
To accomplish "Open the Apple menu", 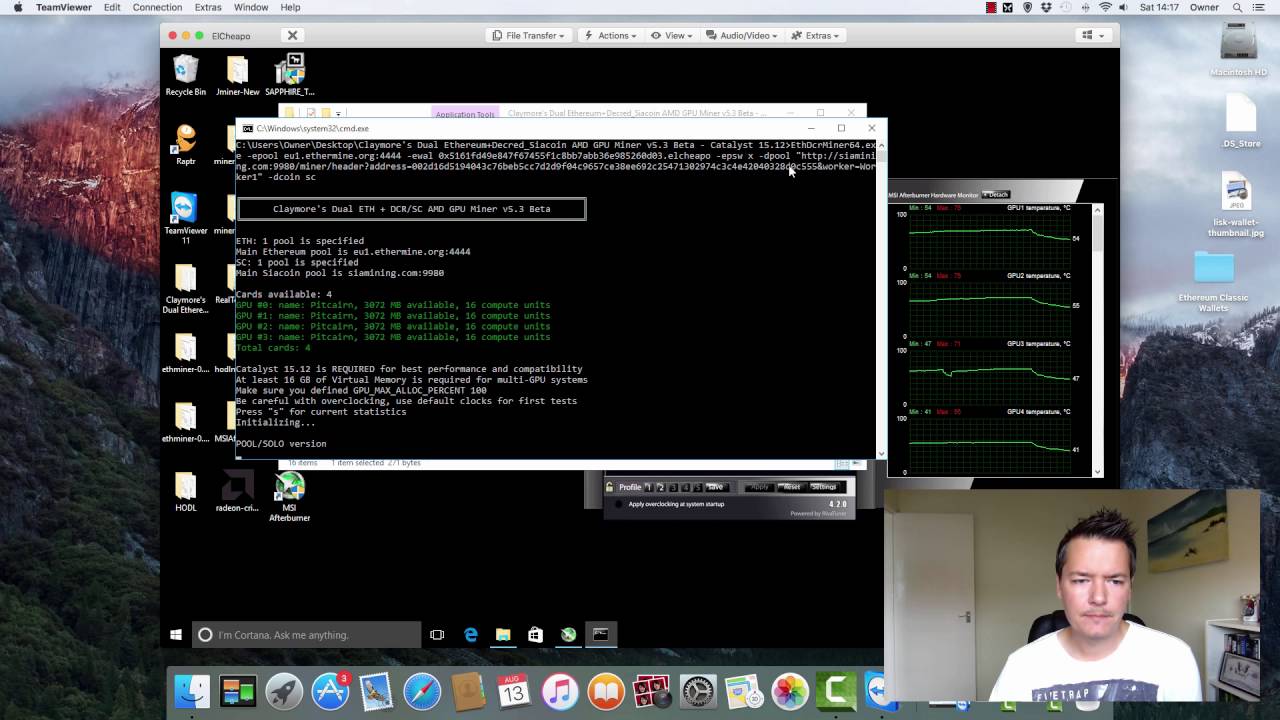I will [x=17, y=7].
